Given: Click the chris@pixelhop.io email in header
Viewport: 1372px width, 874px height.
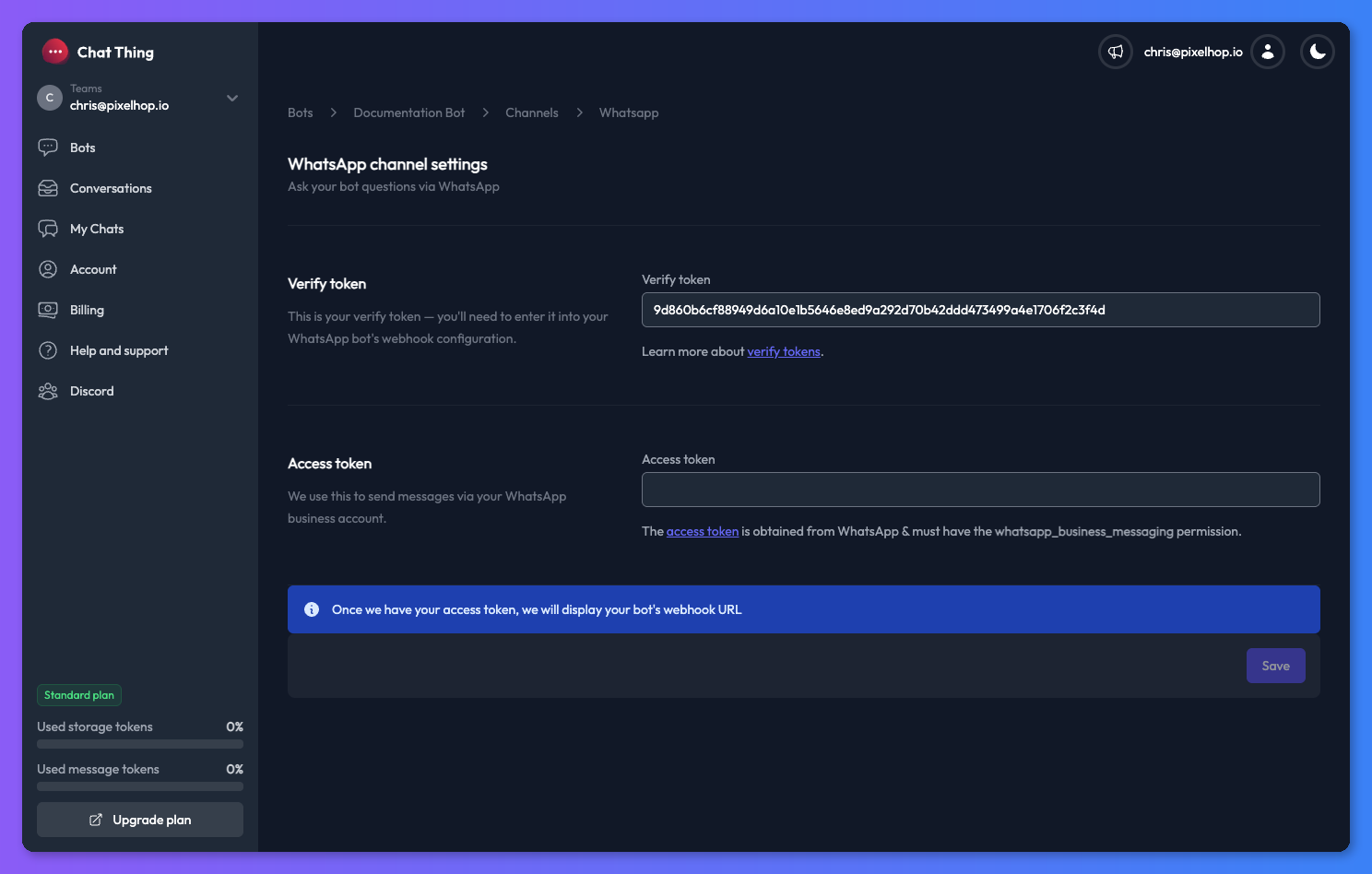Looking at the screenshot, I should [x=1193, y=52].
